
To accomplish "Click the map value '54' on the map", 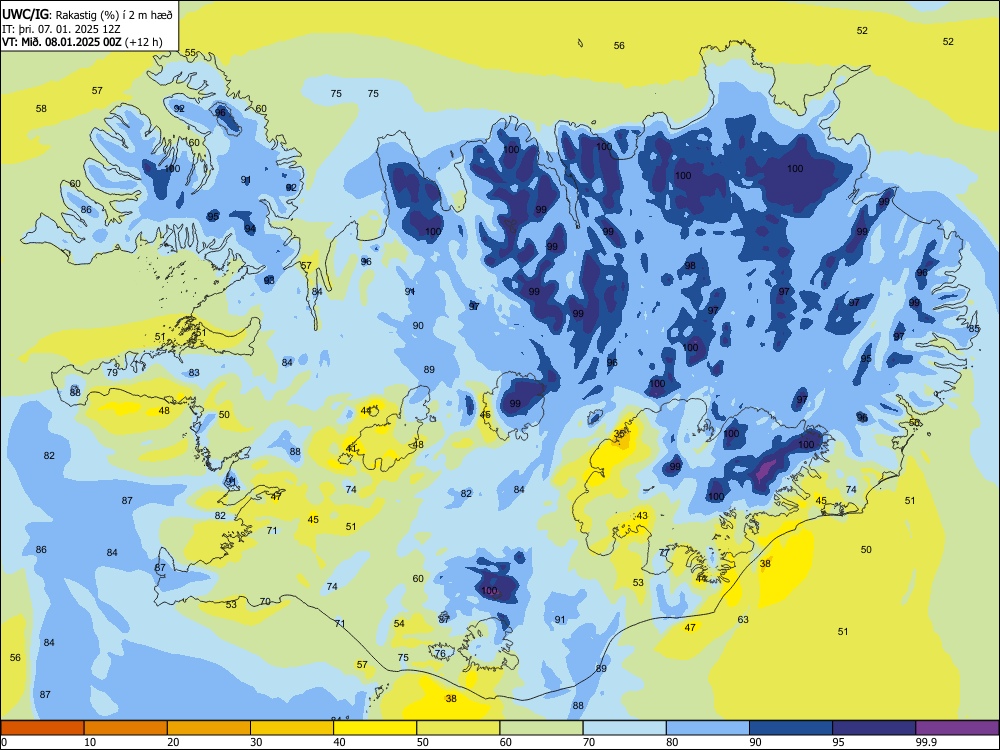I will [x=399, y=623].
